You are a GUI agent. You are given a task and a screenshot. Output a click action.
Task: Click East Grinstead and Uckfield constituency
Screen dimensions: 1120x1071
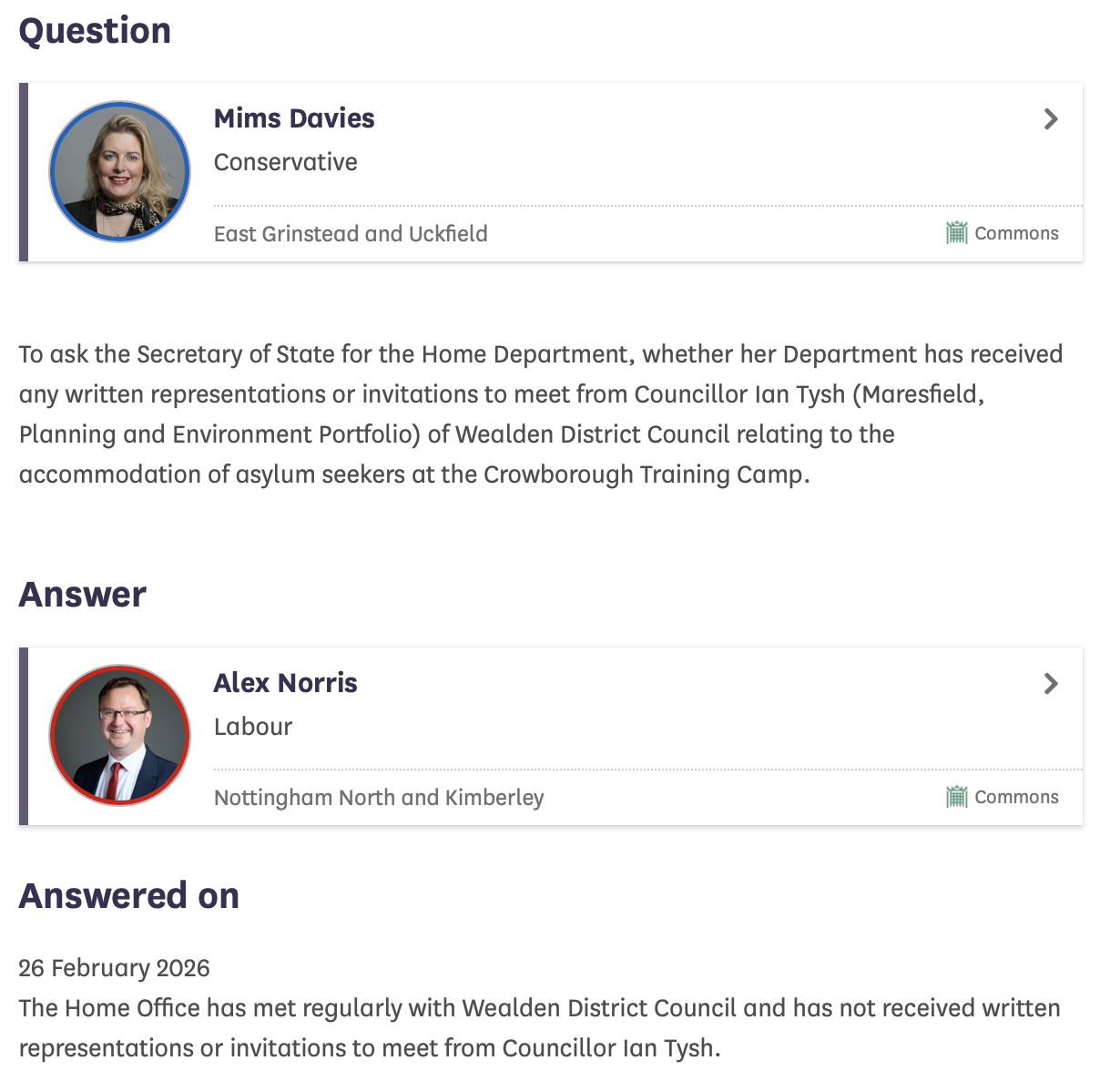(x=351, y=234)
